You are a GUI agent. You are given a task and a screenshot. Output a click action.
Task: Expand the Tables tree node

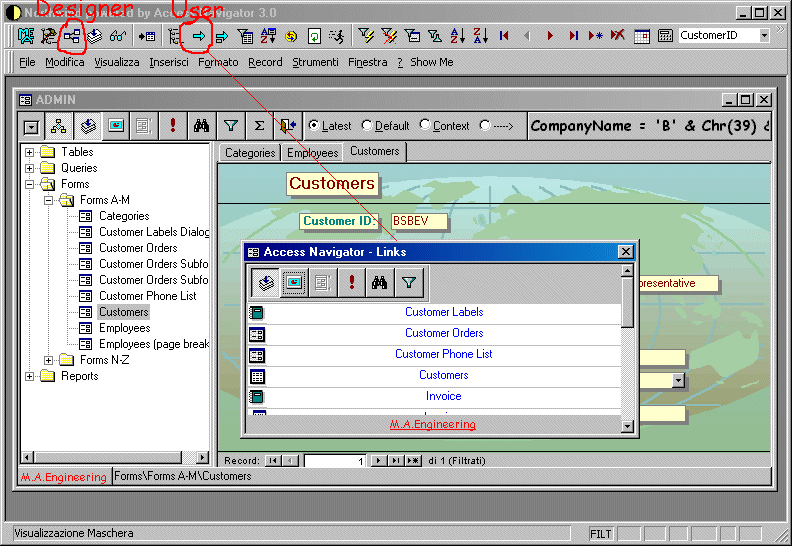click(x=30, y=152)
